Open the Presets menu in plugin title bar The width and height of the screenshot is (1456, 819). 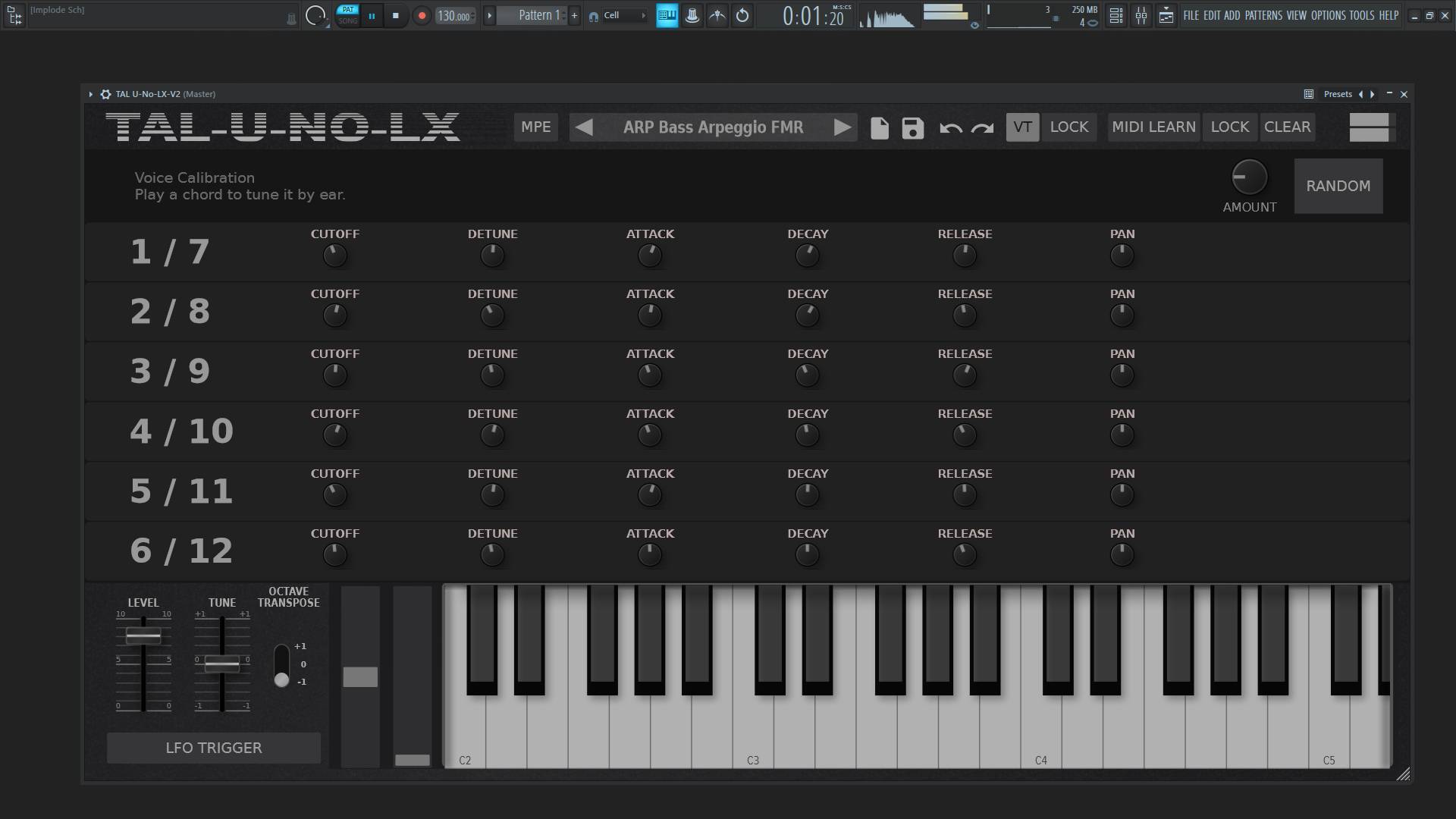tap(1338, 94)
